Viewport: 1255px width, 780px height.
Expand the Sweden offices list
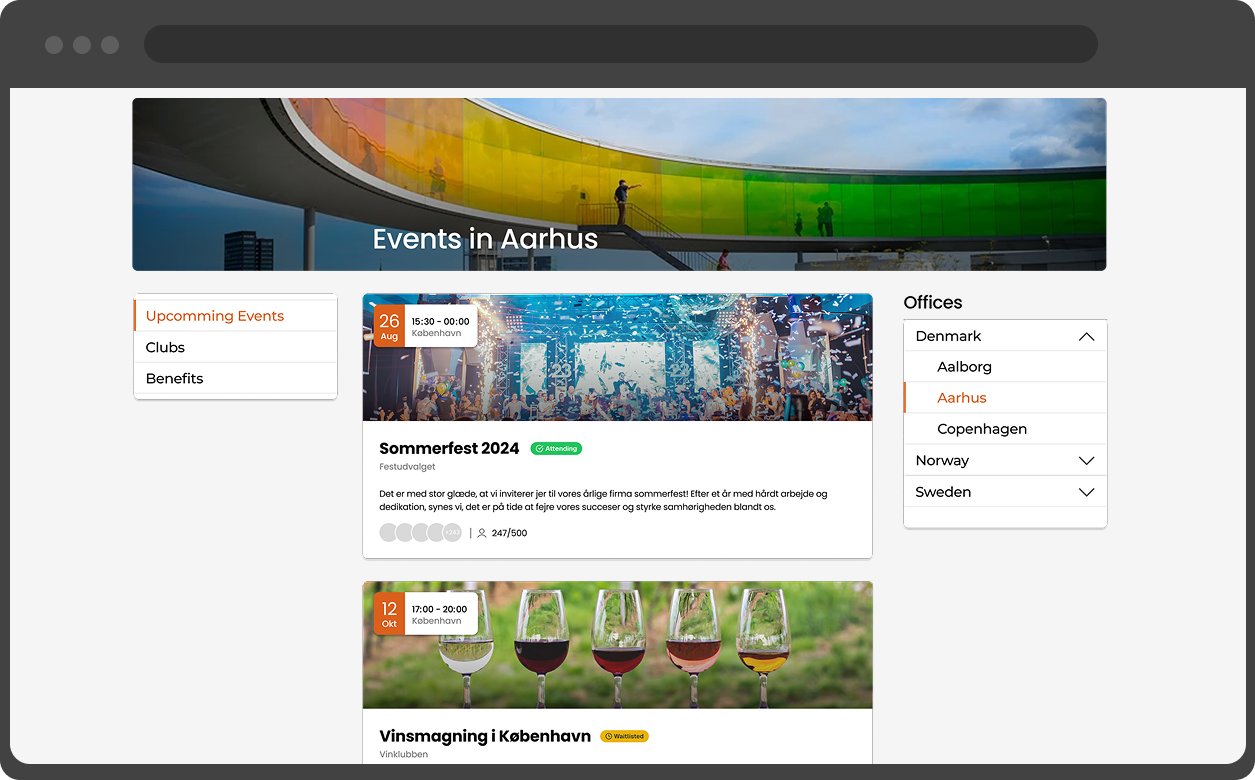click(1086, 492)
